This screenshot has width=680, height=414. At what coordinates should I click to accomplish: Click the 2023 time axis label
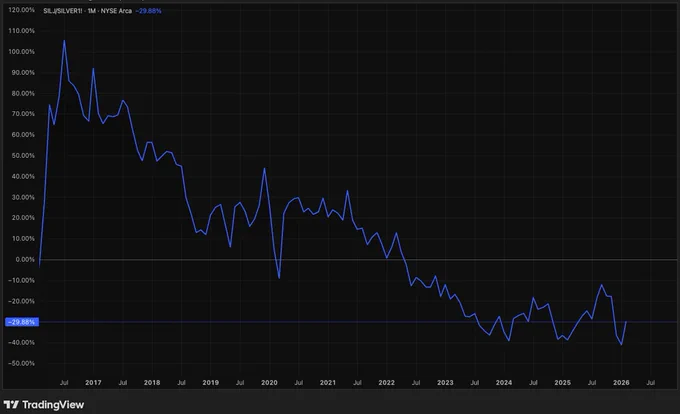[445, 382]
